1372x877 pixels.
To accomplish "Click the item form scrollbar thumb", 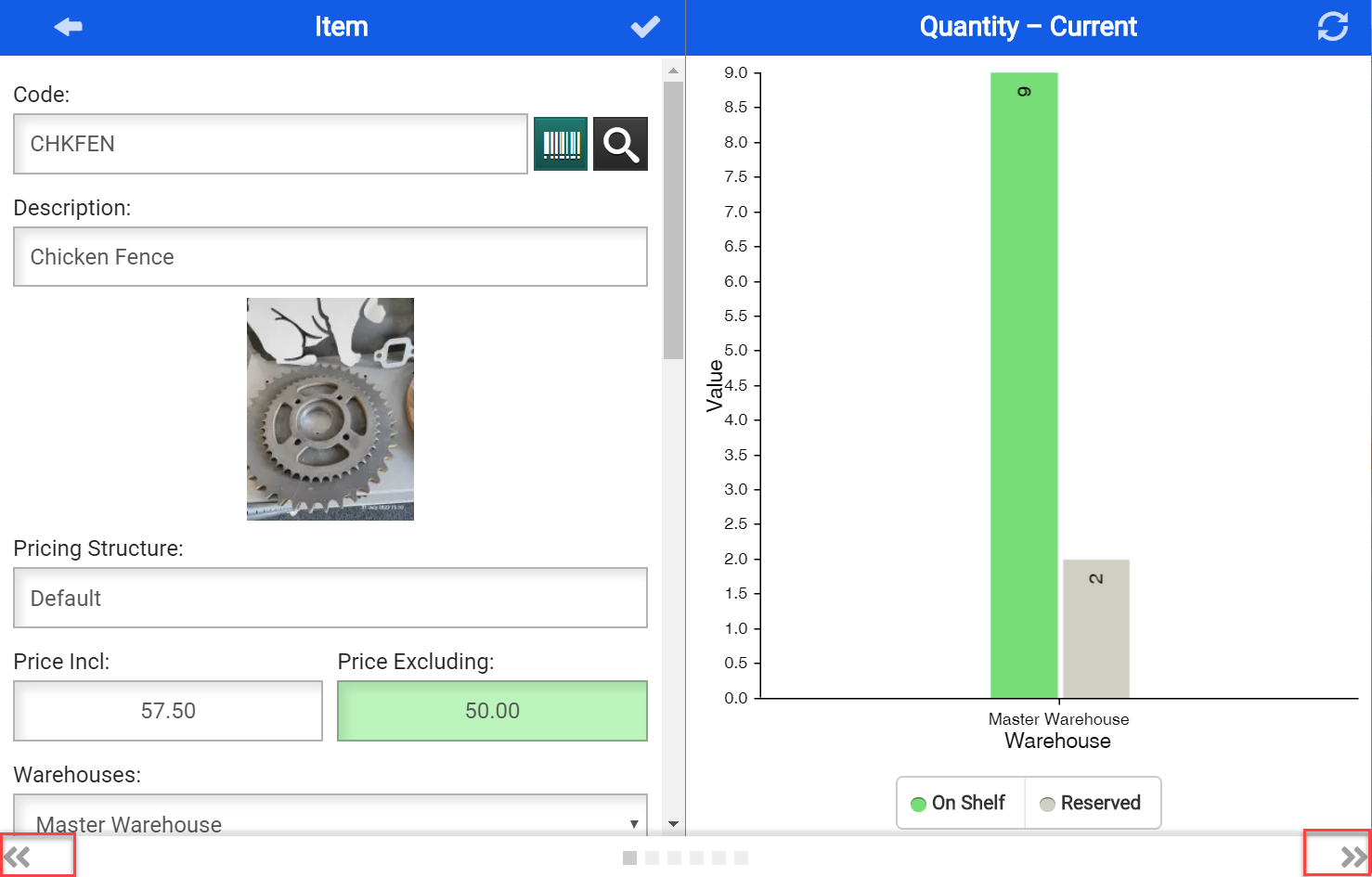I will pos(673,221).
